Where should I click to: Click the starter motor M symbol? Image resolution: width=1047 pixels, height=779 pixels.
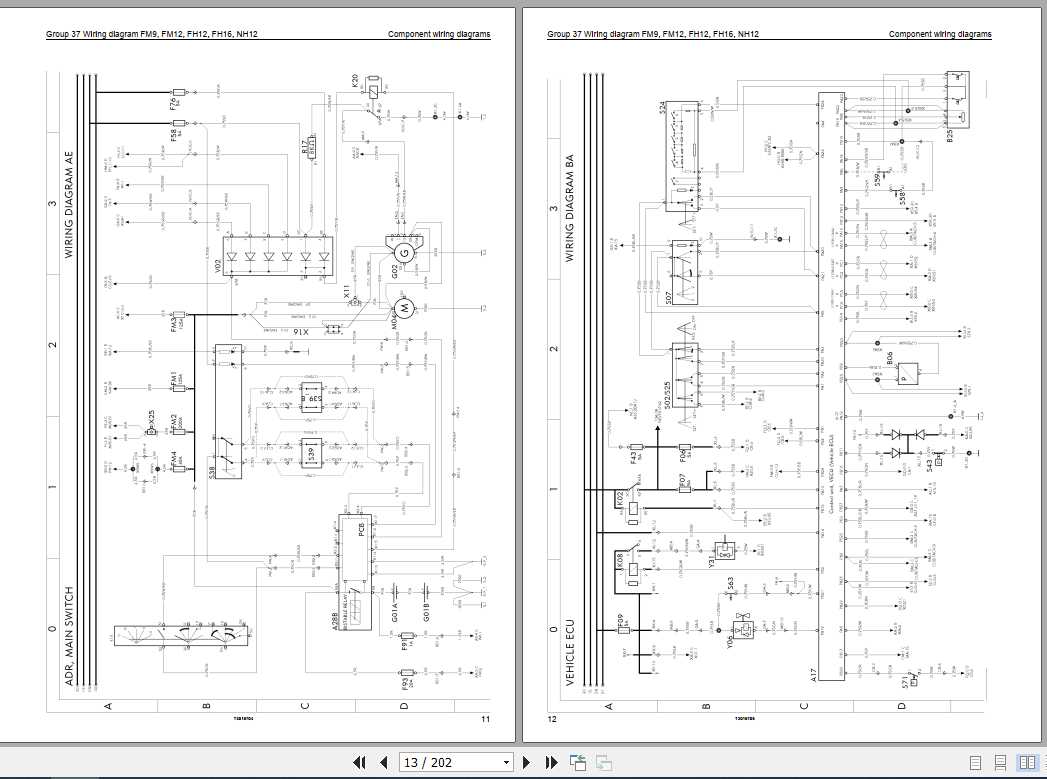(404, 308)
